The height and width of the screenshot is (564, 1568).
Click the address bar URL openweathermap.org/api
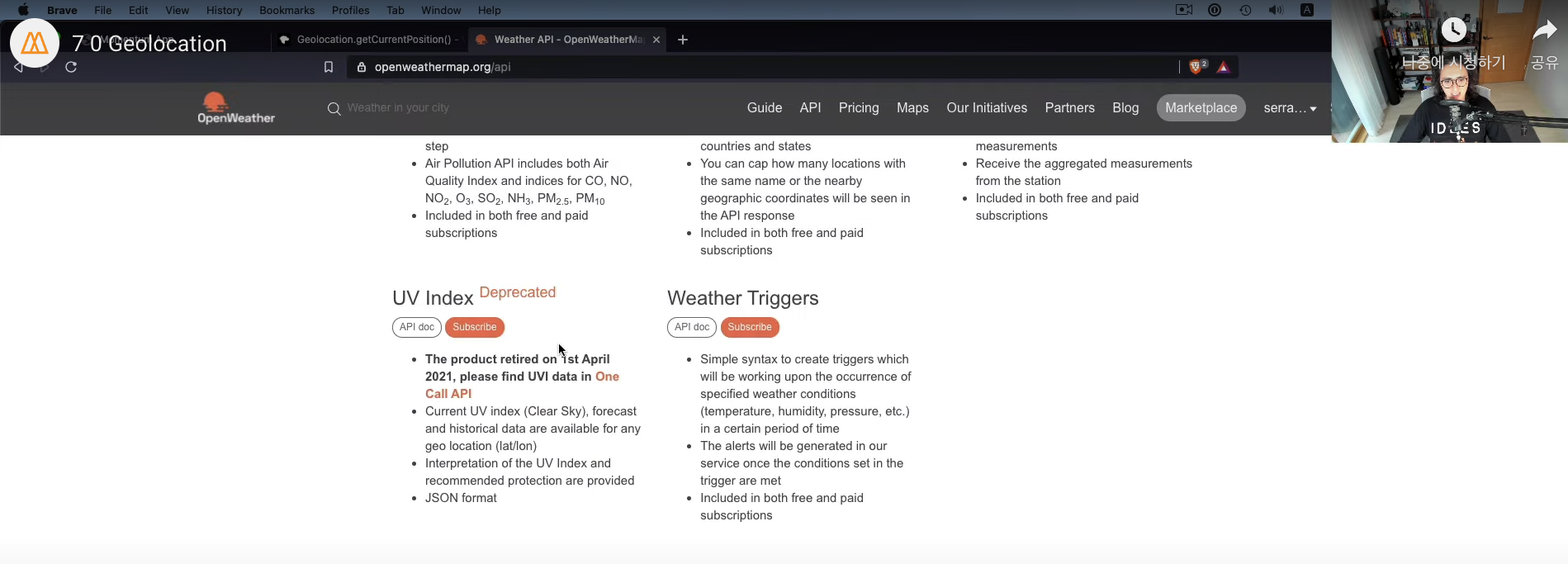[x=443, y=67]
